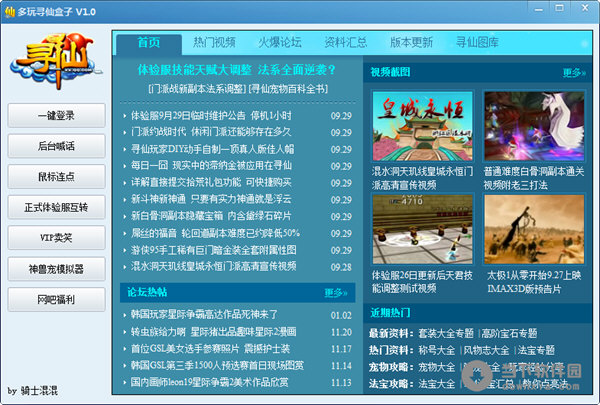Read 寻仙玩家DIY动手自制 article
600x405 pixels.
[x=213, y=149]
